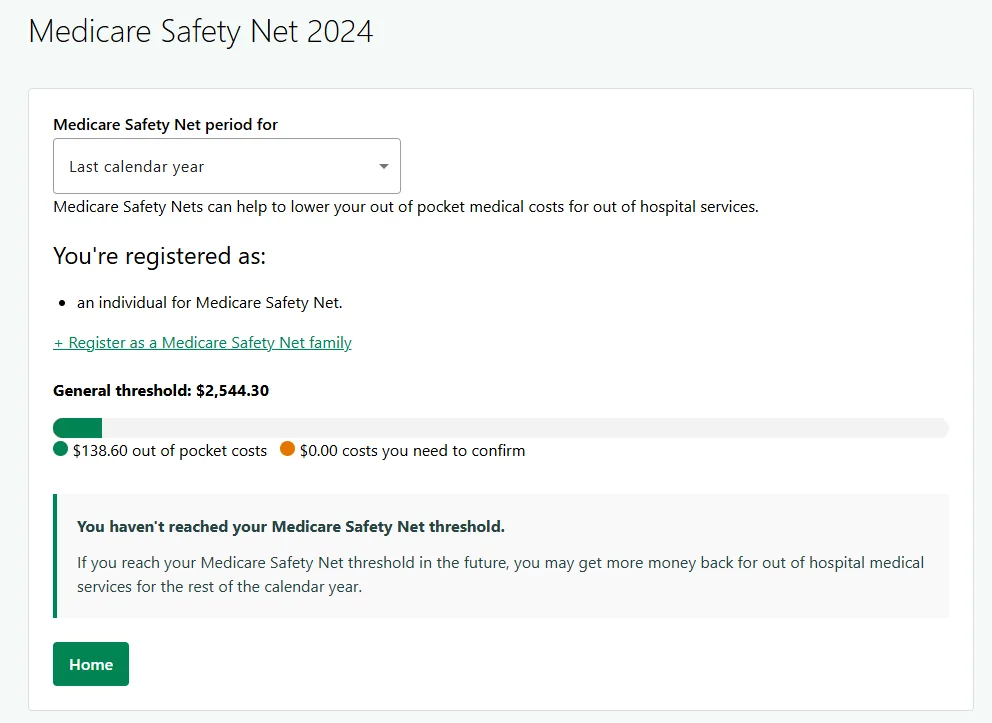This screenshot has width=992, height=723.
Task: Click the $138.60 out of pocket costs label
Action: 170,451
